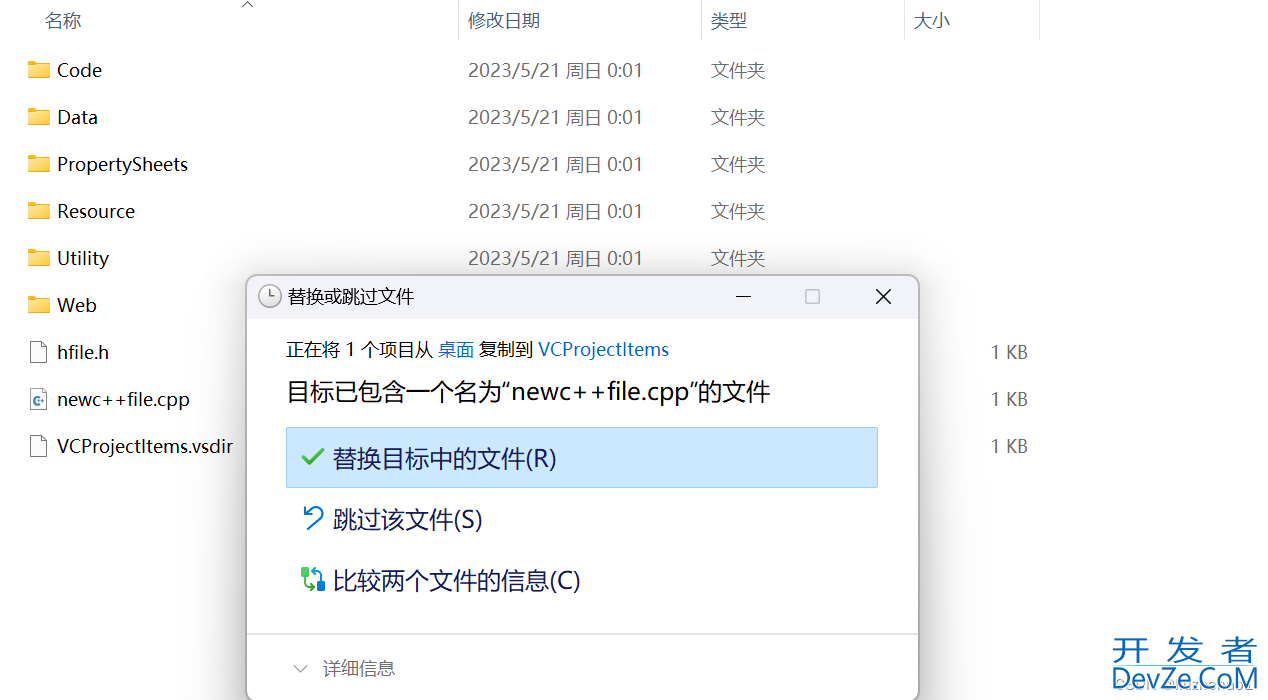Select the Data folder name
Image resolution: width=1268 pixels, height=700 pixels.
(77, 117)
